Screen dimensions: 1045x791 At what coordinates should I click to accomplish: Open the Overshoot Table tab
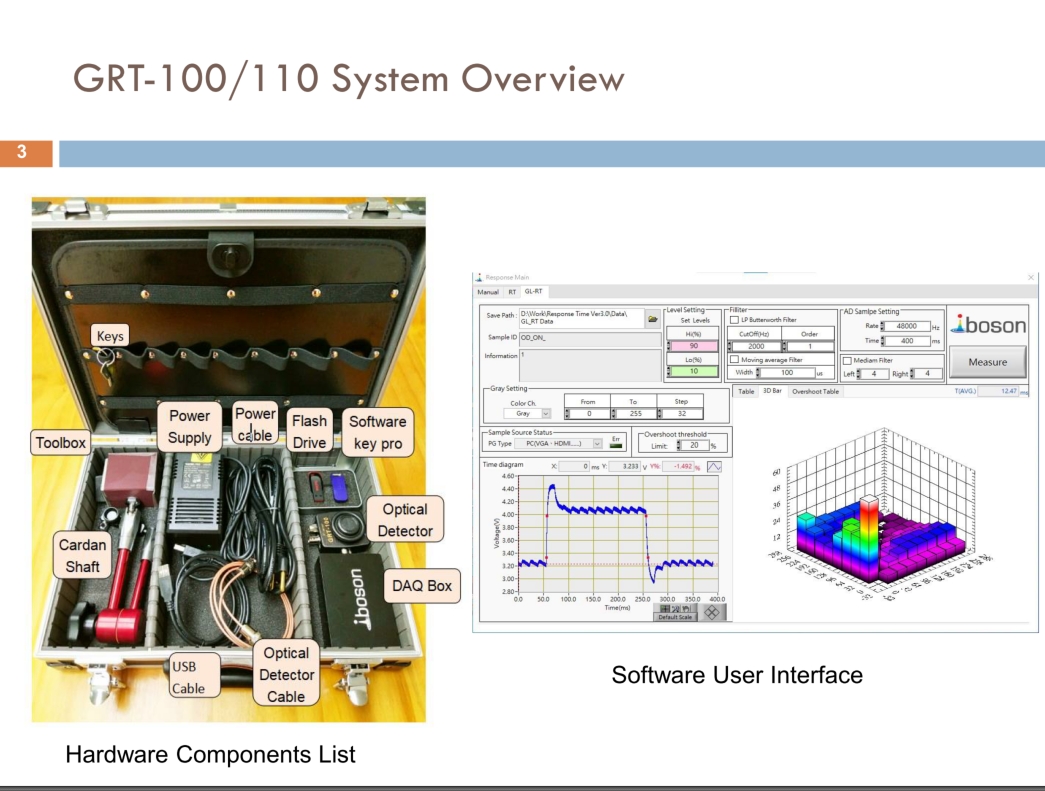point(815,391)
